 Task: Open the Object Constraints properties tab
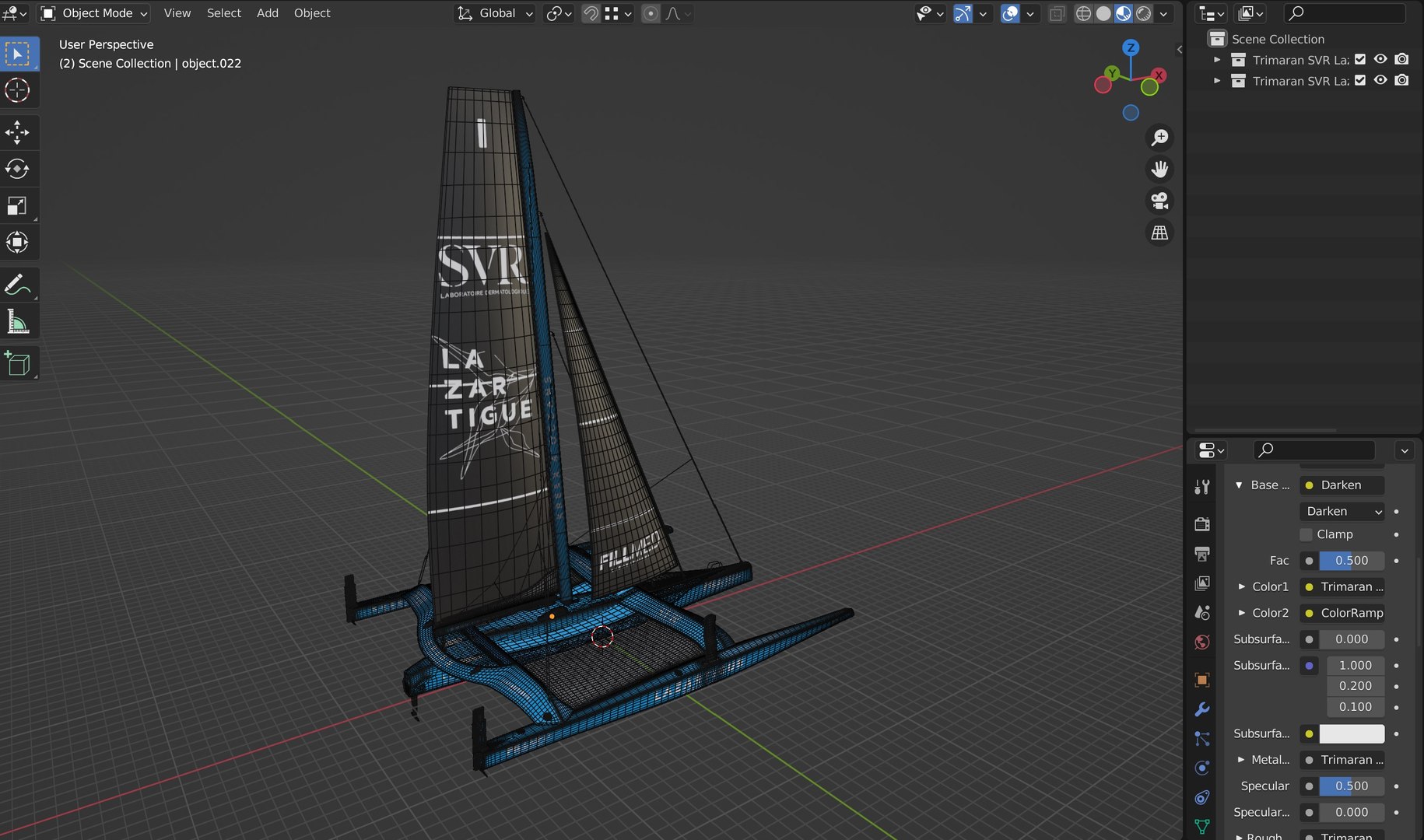click(1202, 798)
